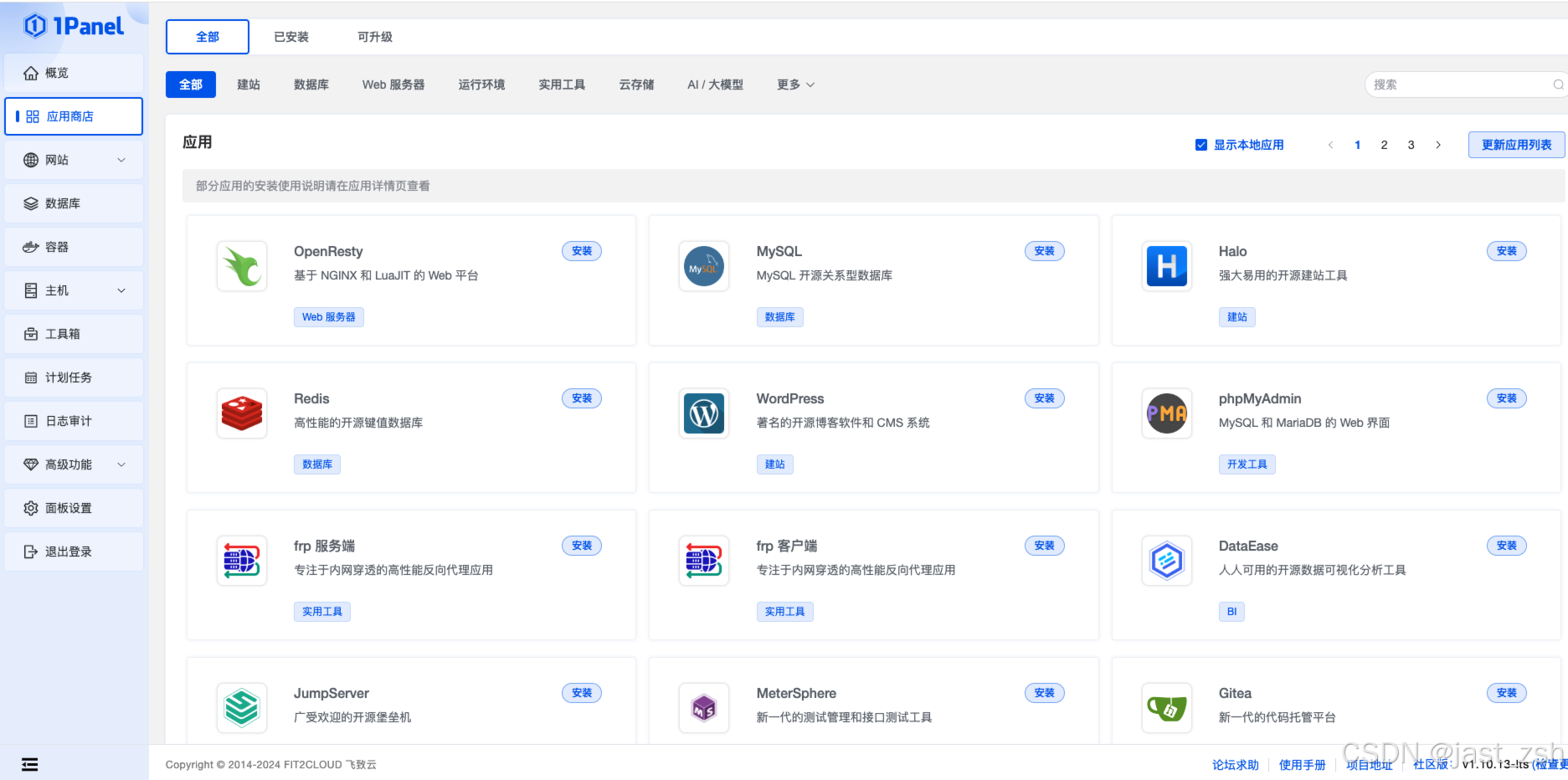This screenshot has width=1568, height=780.
Task: Install Gitea with 安装 button
Action: [x=1507, y=693]
